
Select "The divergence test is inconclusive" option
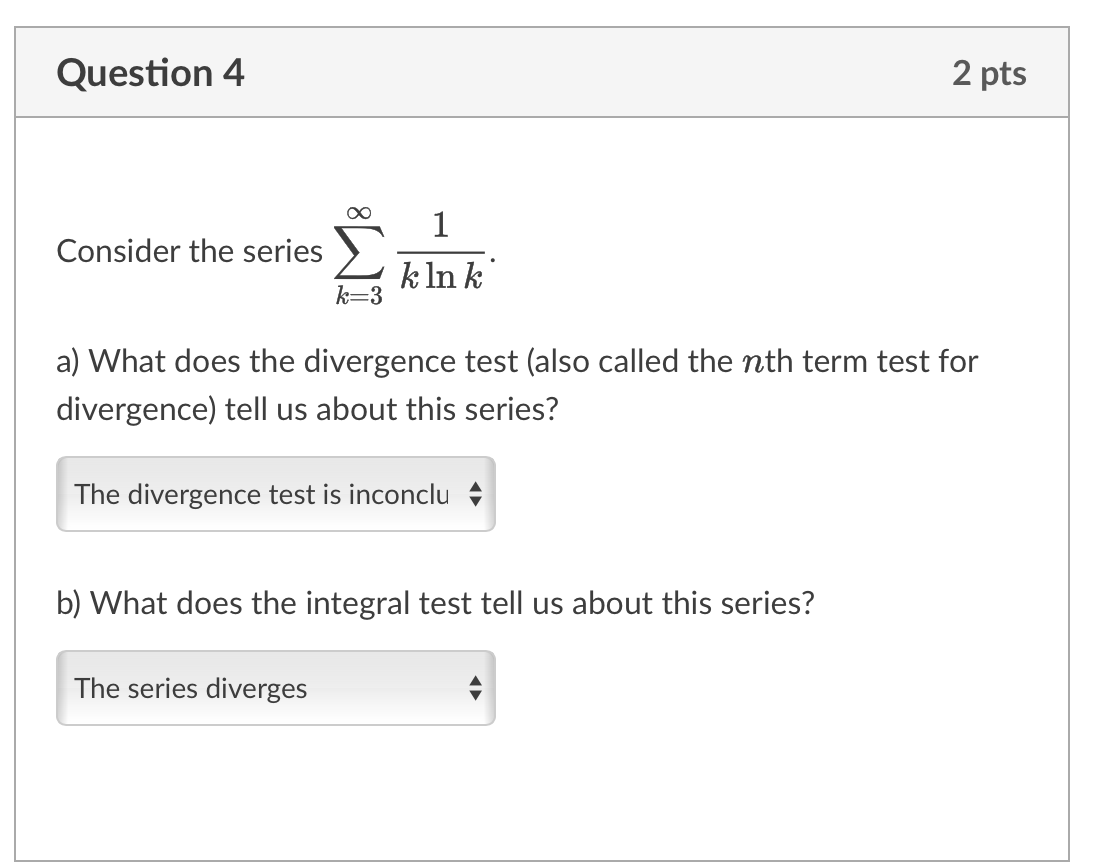(262, 494)
